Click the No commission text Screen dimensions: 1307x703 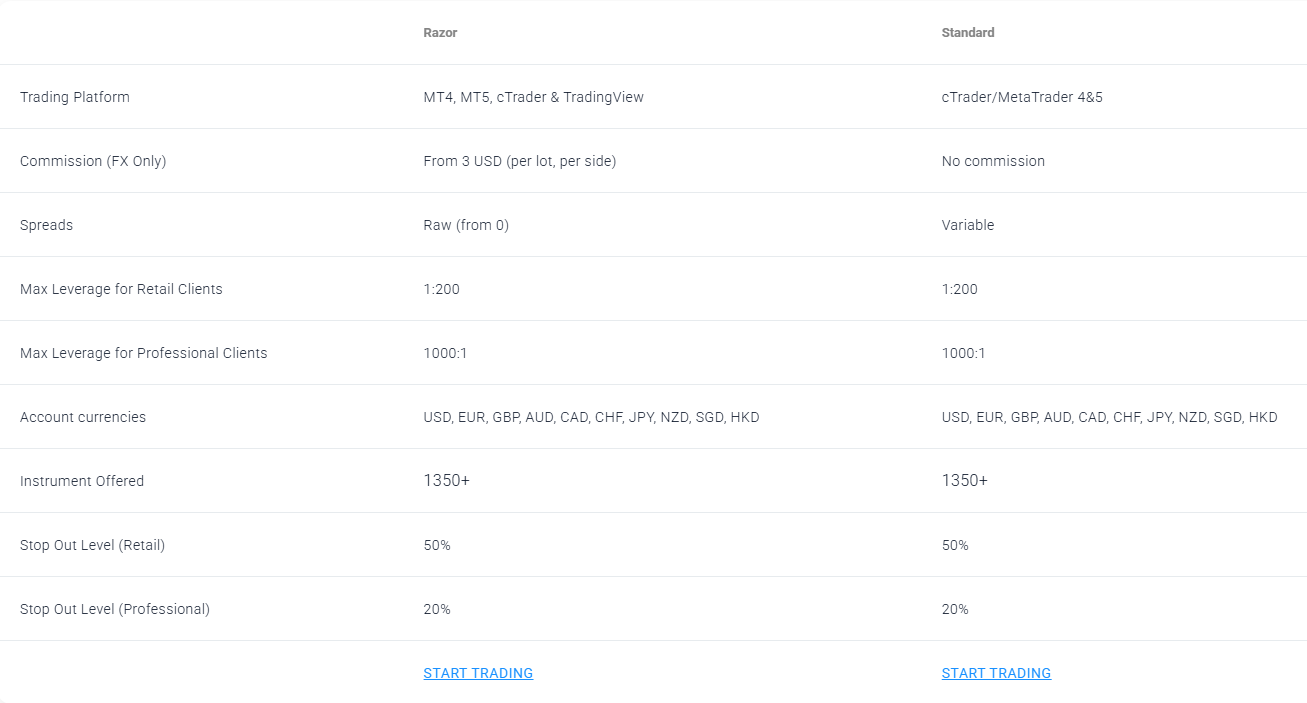pyautogui.click(x=993, y=161)
